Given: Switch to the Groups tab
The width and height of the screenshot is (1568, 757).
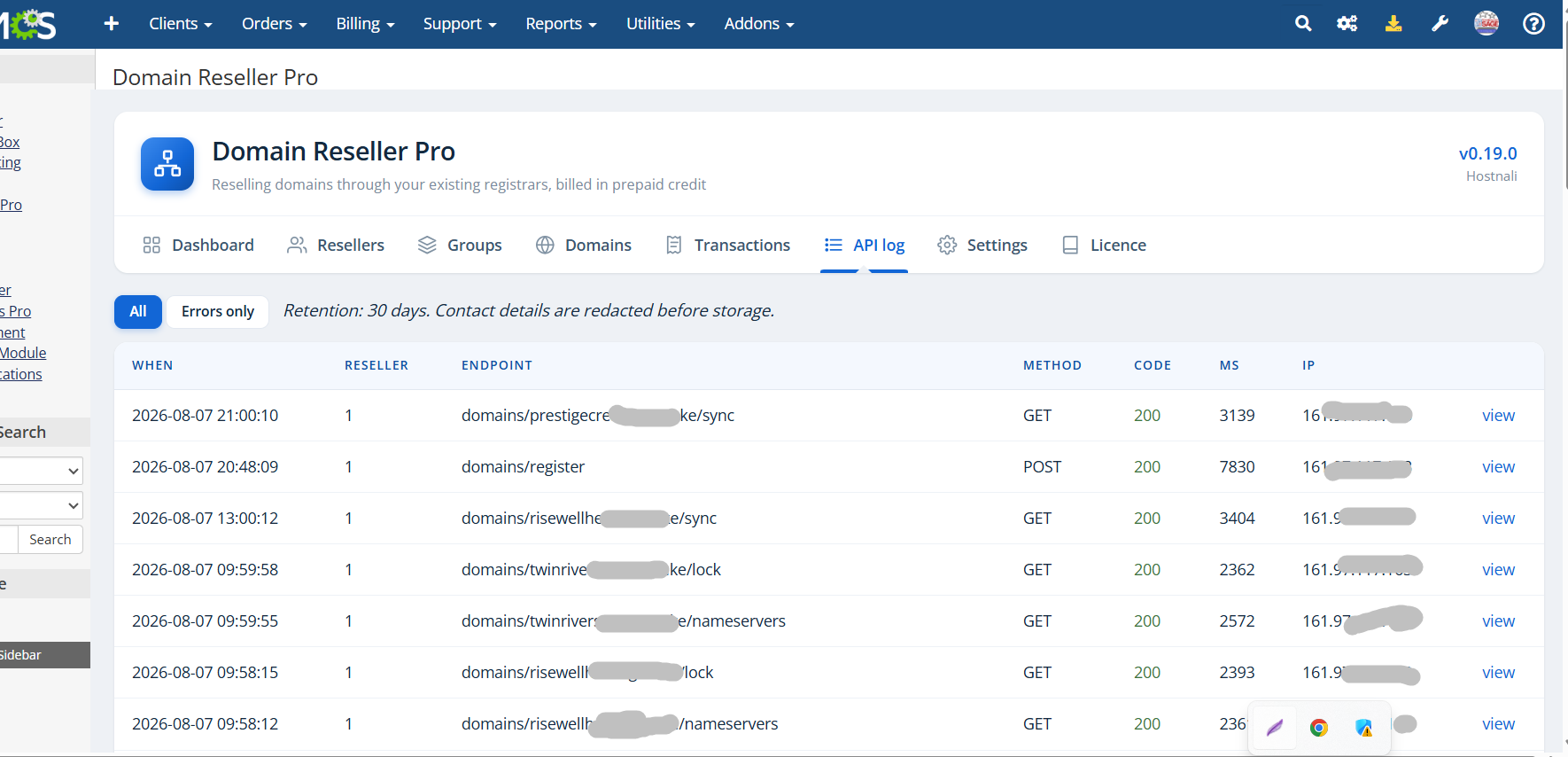Looking at the screenshot, I should tap(460, 246).
